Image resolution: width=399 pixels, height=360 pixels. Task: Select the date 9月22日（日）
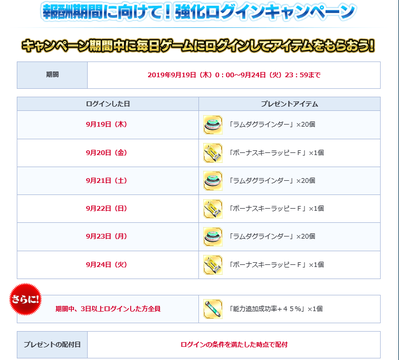[x=106, y=208]
